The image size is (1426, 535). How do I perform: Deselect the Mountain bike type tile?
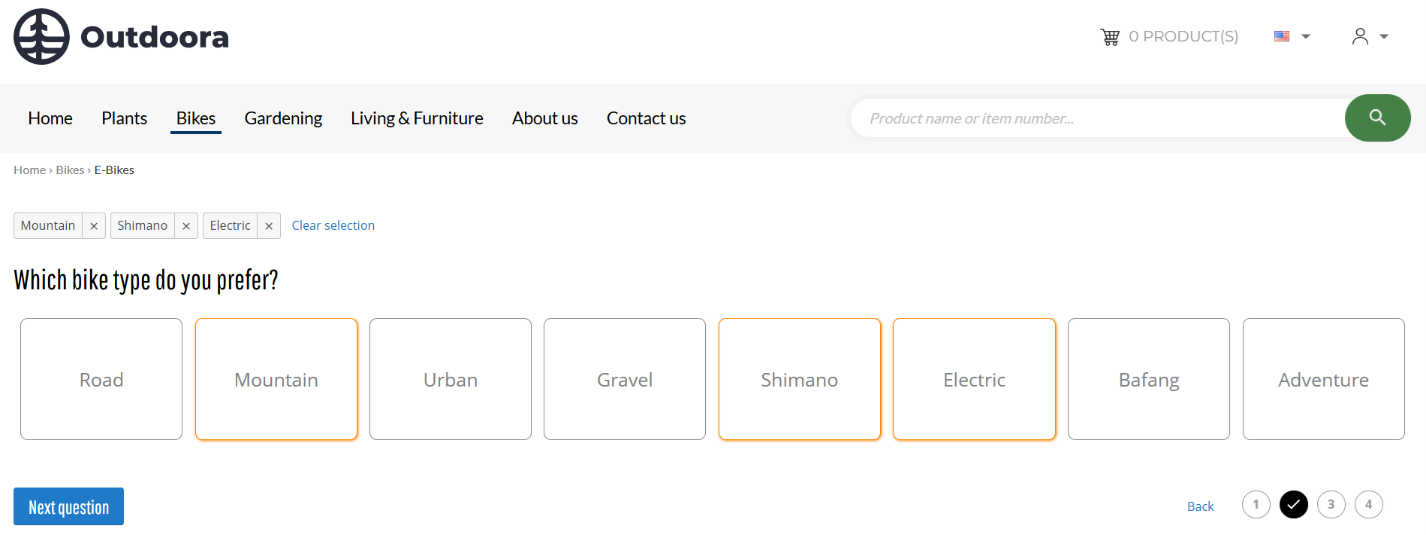point(276,379)
